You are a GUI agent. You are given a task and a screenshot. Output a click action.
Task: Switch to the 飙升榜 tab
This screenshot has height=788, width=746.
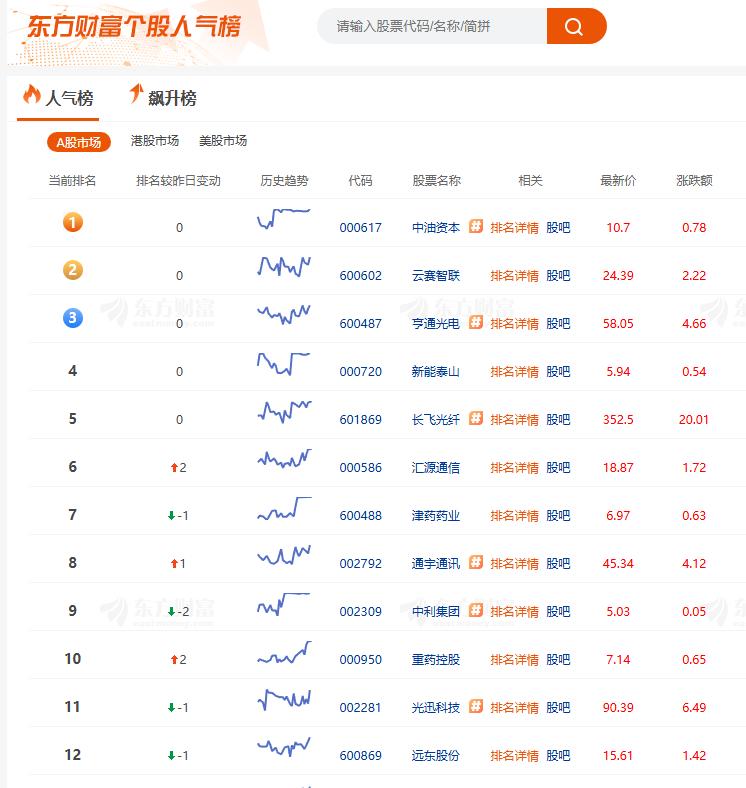162,97
